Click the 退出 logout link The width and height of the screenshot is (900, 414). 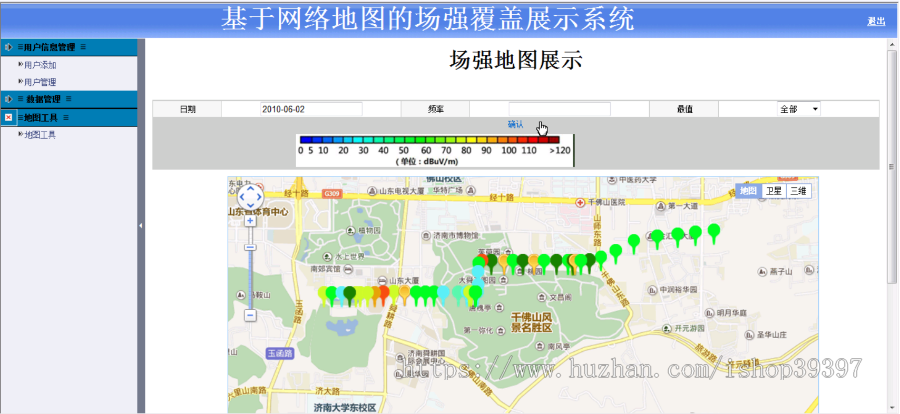click(x=876, y=21)
